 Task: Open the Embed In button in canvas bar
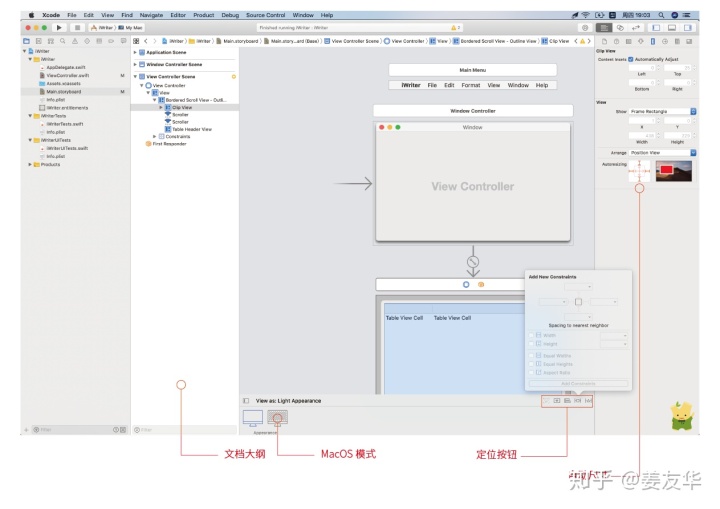557,401
